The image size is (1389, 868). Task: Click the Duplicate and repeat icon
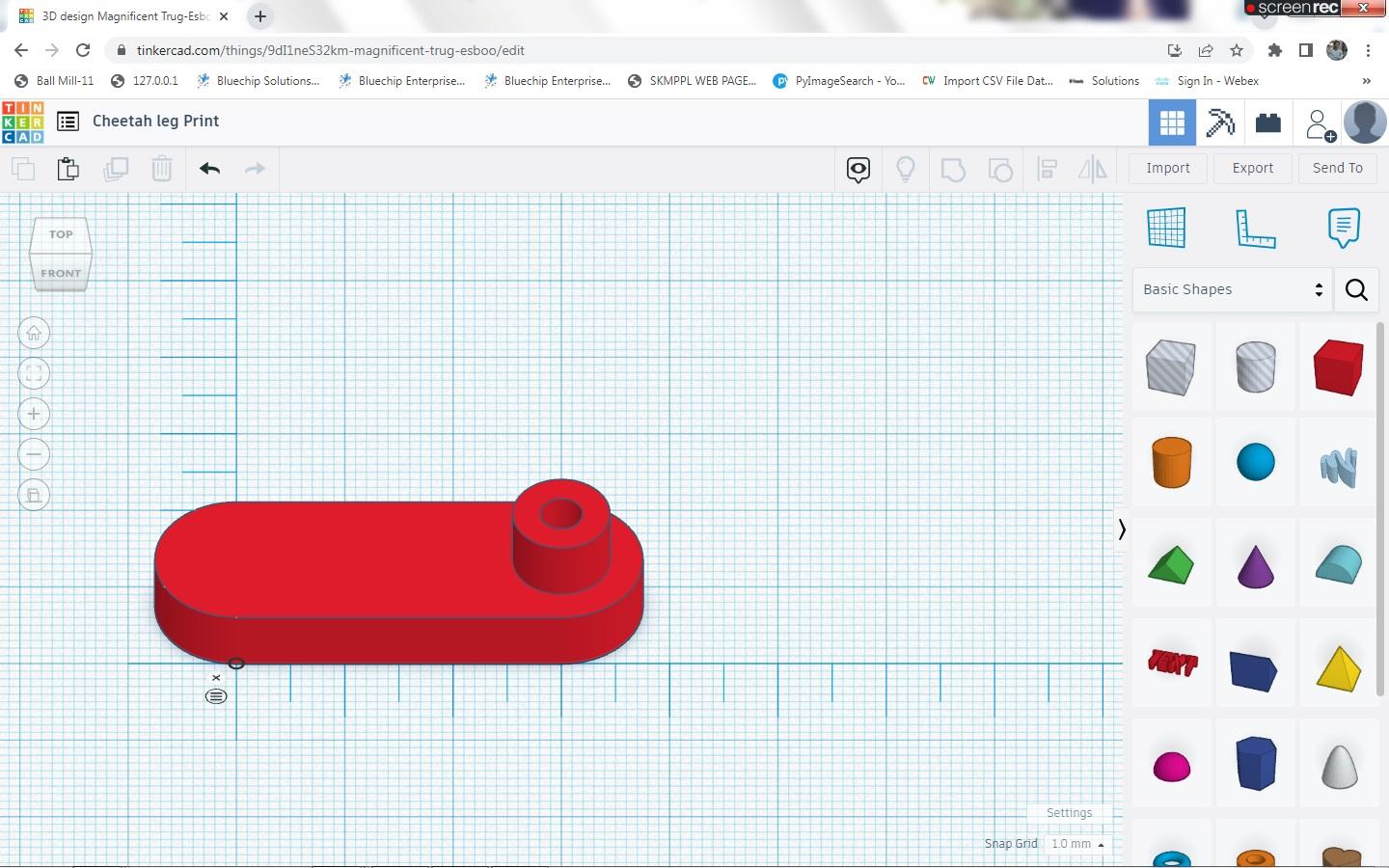[x=116, y=169]
